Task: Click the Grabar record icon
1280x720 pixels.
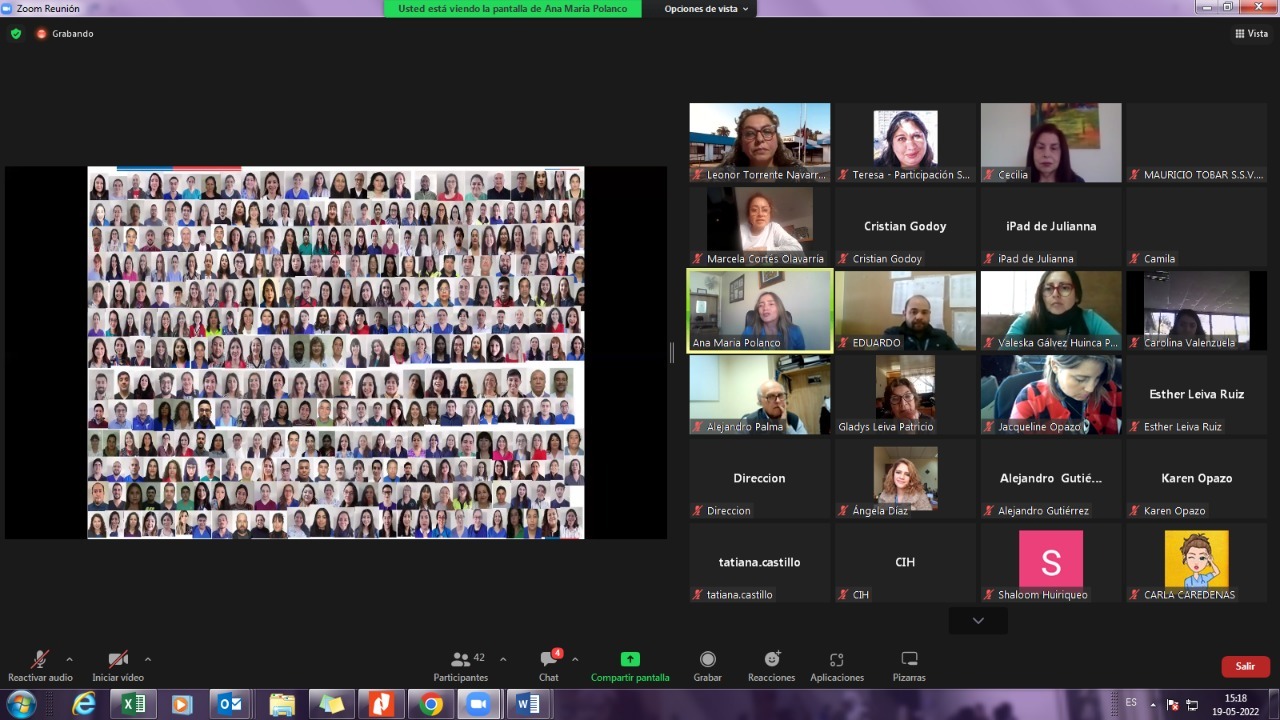Action: [707, 660]
